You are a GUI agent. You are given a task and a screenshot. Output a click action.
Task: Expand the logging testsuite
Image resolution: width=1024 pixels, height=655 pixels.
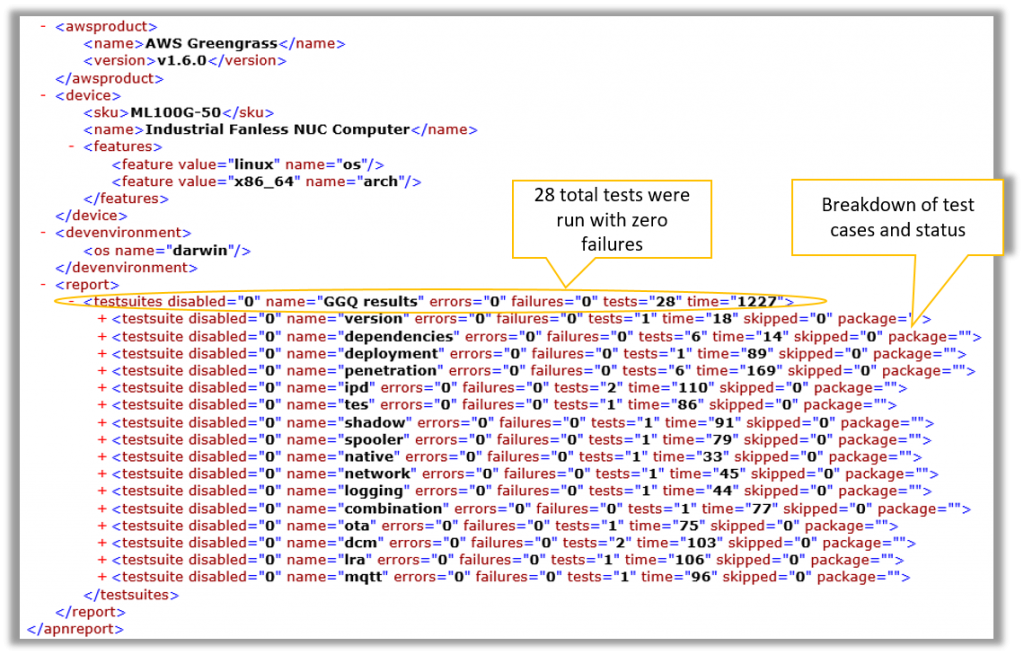tap(102, 491)
